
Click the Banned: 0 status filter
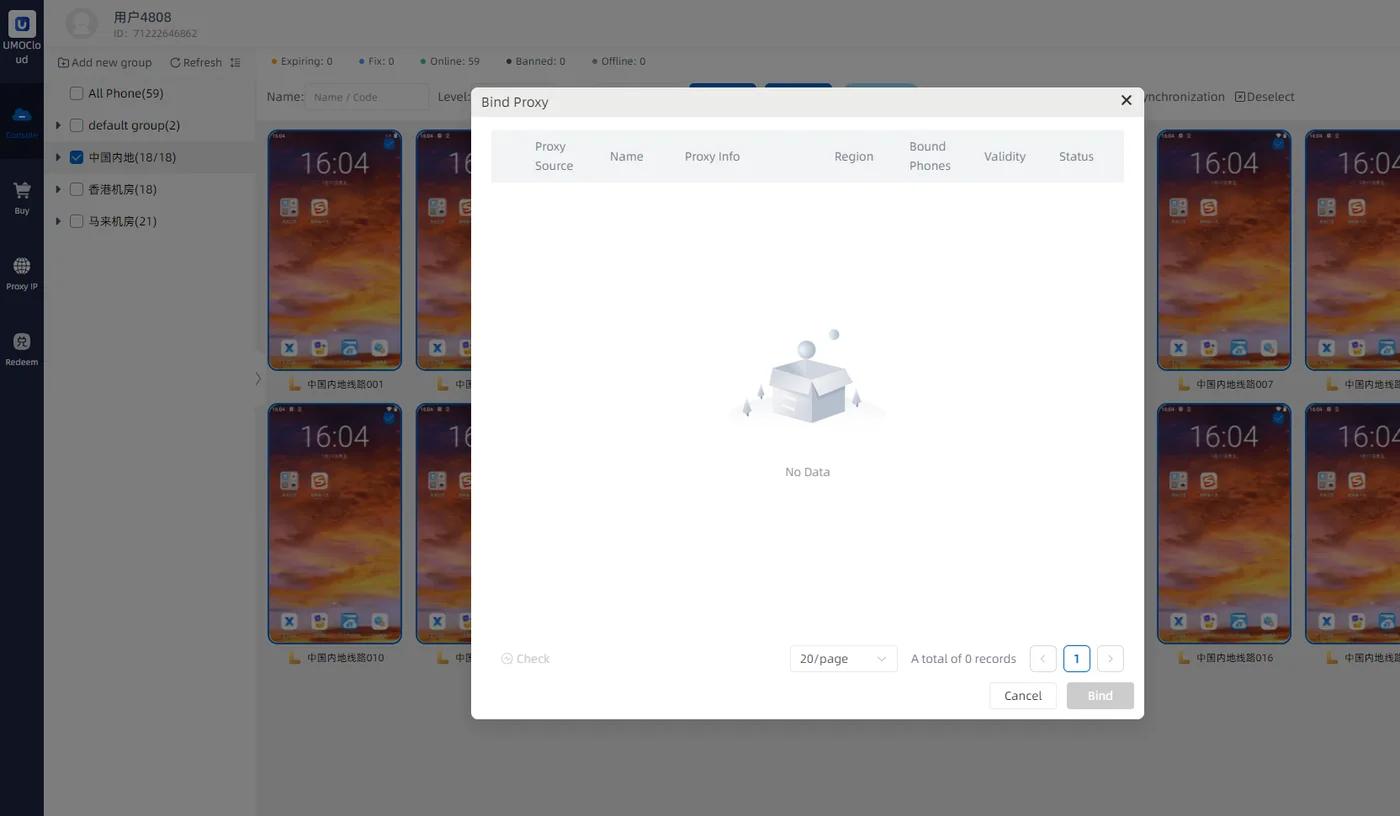[x=536, y=61]
